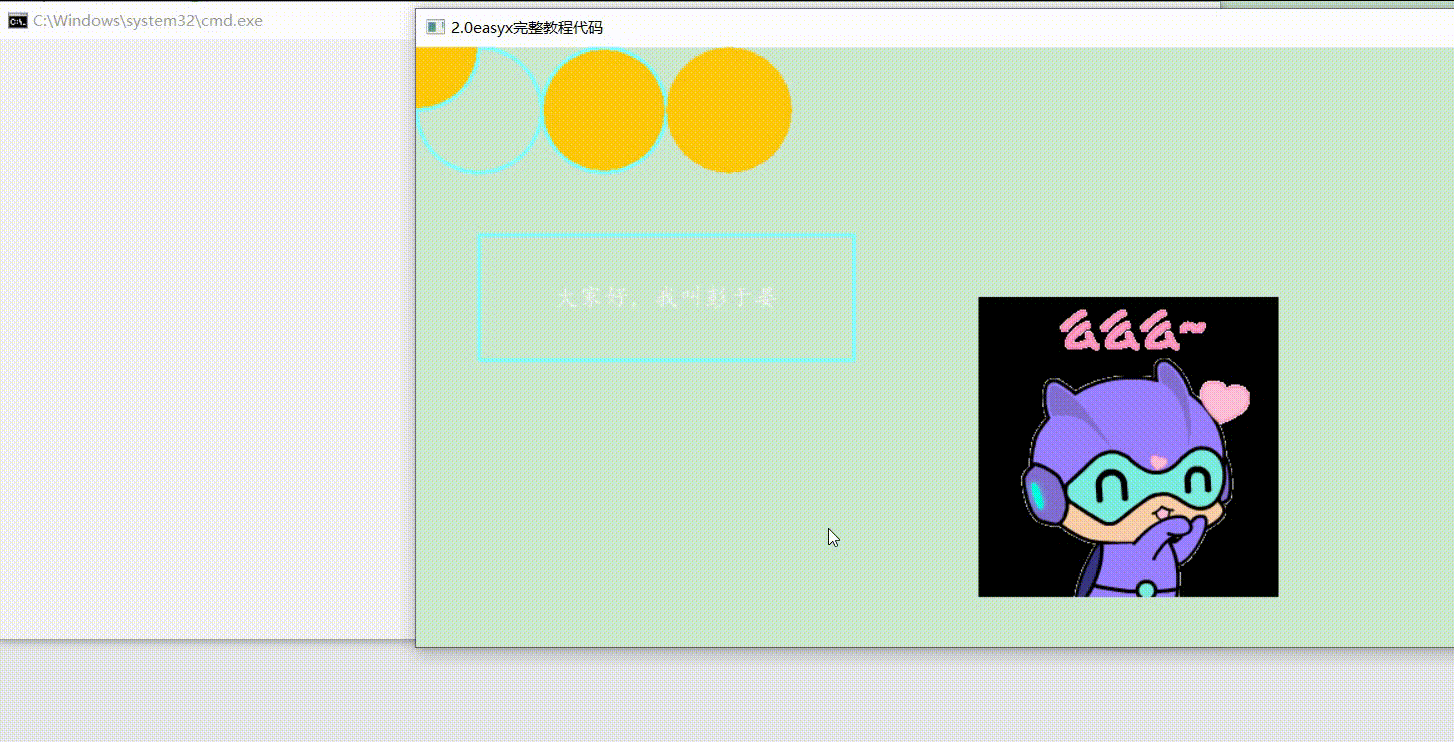
Task: Click the solid yellow circle without outline
Action: pos(729,110)
